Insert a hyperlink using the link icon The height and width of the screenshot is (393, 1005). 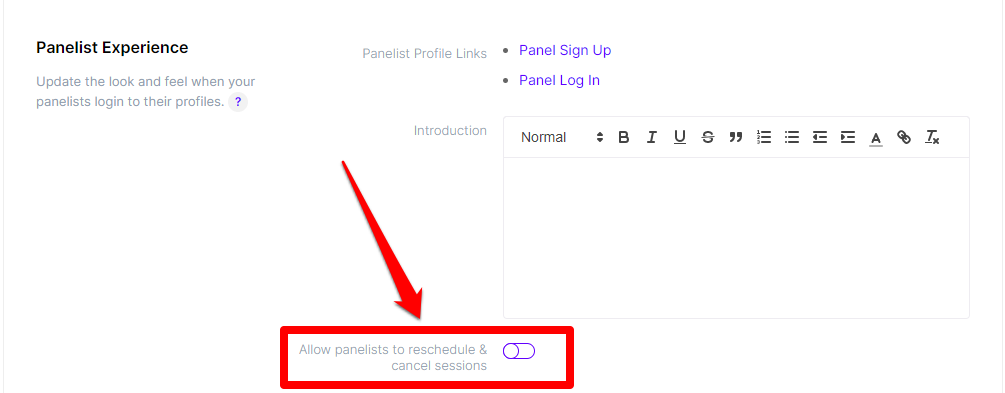coord(904,137)
